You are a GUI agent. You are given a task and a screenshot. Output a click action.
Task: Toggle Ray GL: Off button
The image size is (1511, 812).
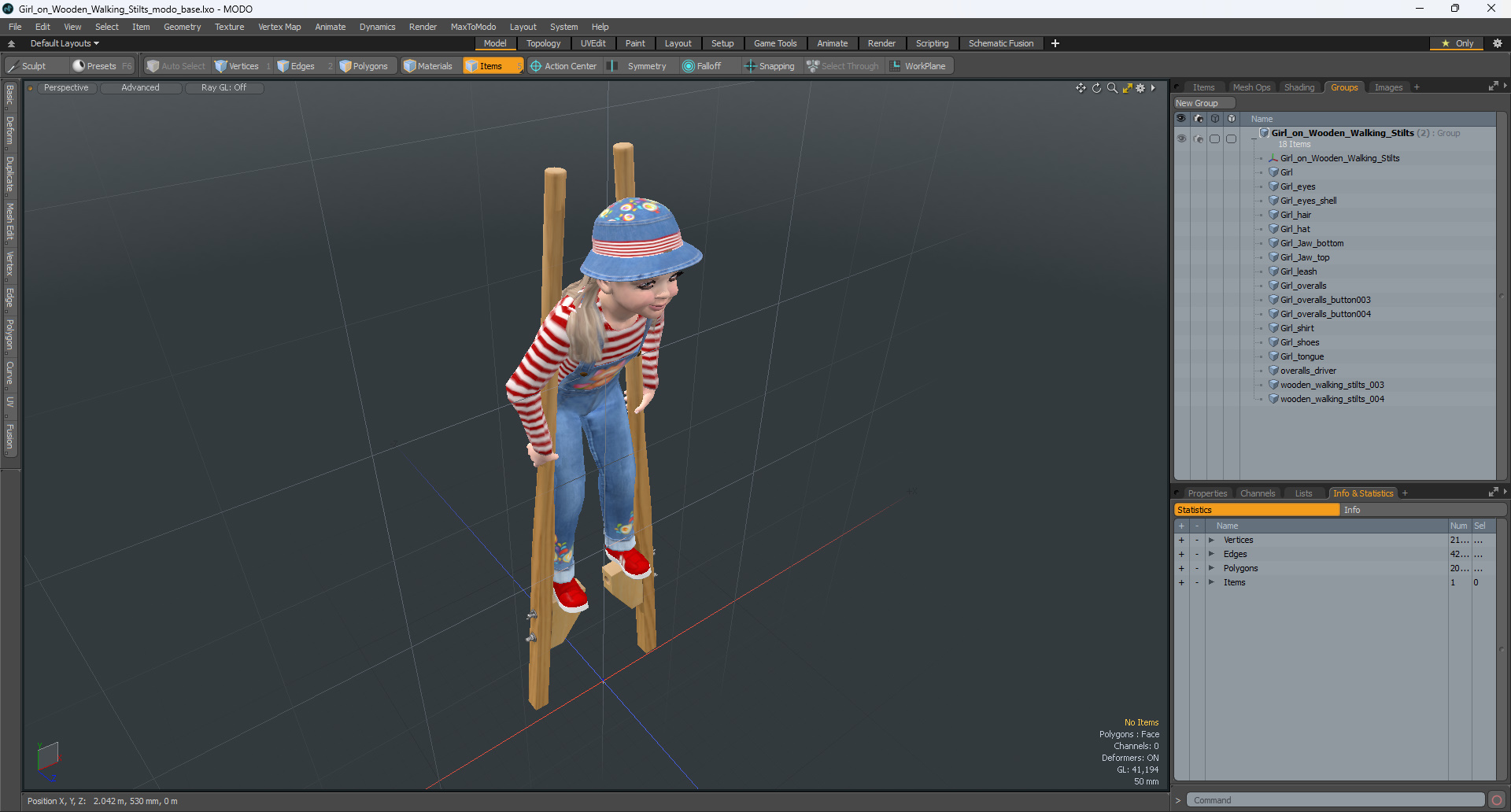(224, 88)
